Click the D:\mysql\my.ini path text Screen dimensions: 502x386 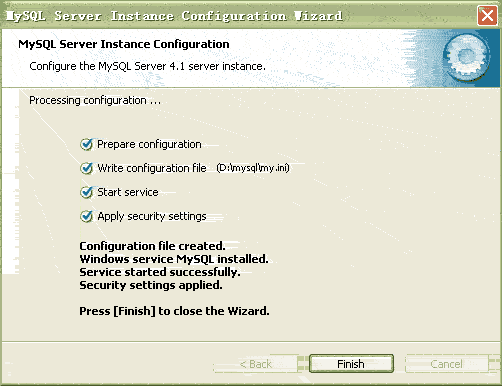coord(253,168)
